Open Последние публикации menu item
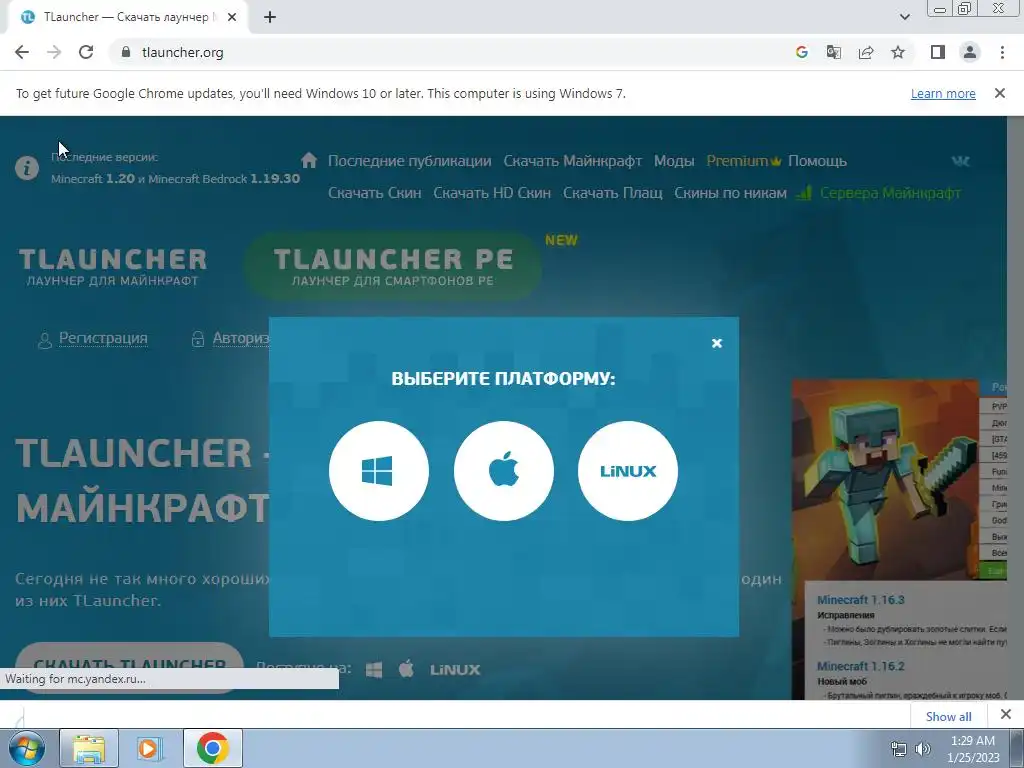The width and height of the screenshot is (1024, 768). (x=409, y=161)
